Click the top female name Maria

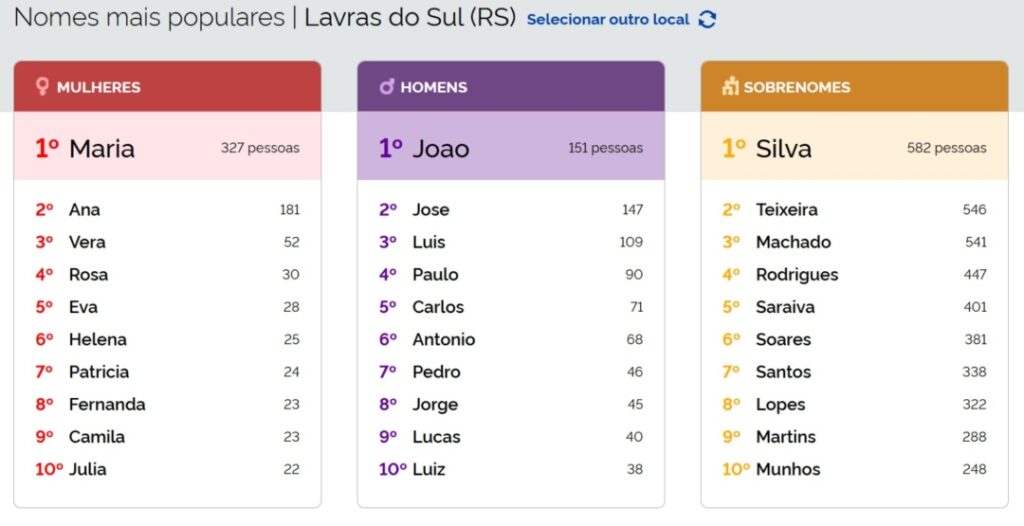pos(101,149)
